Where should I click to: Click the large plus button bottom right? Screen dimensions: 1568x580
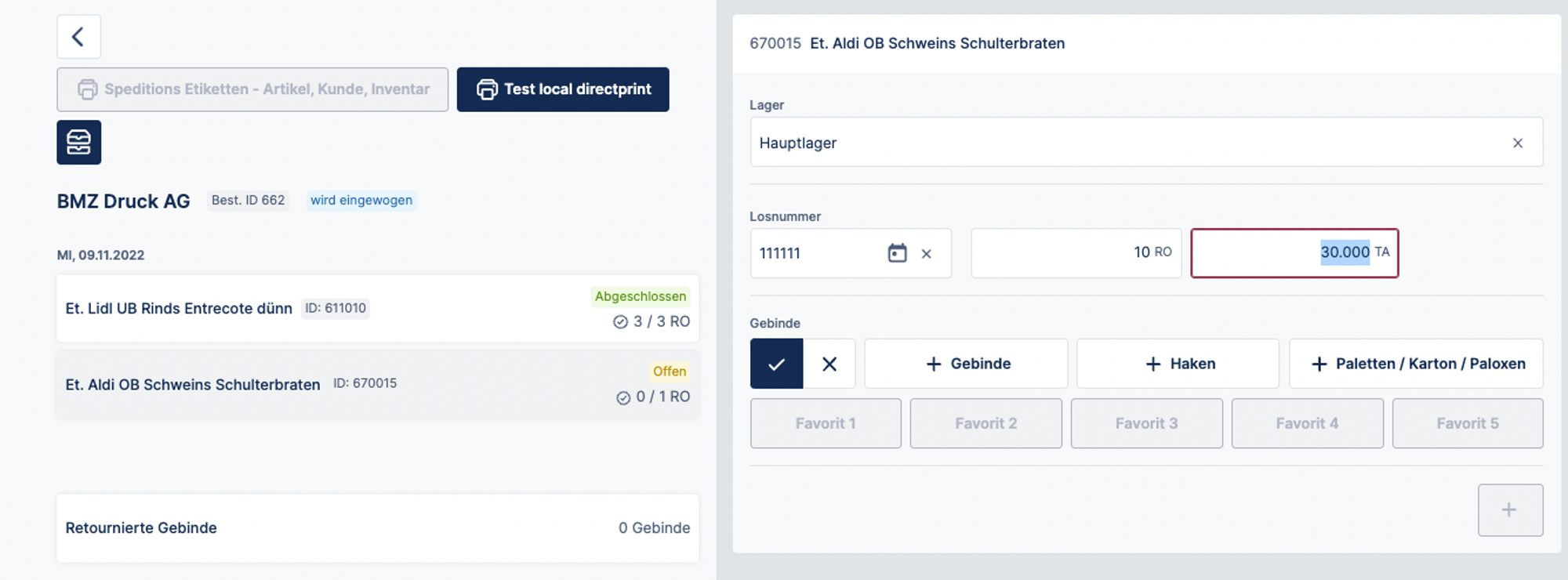1510,510
